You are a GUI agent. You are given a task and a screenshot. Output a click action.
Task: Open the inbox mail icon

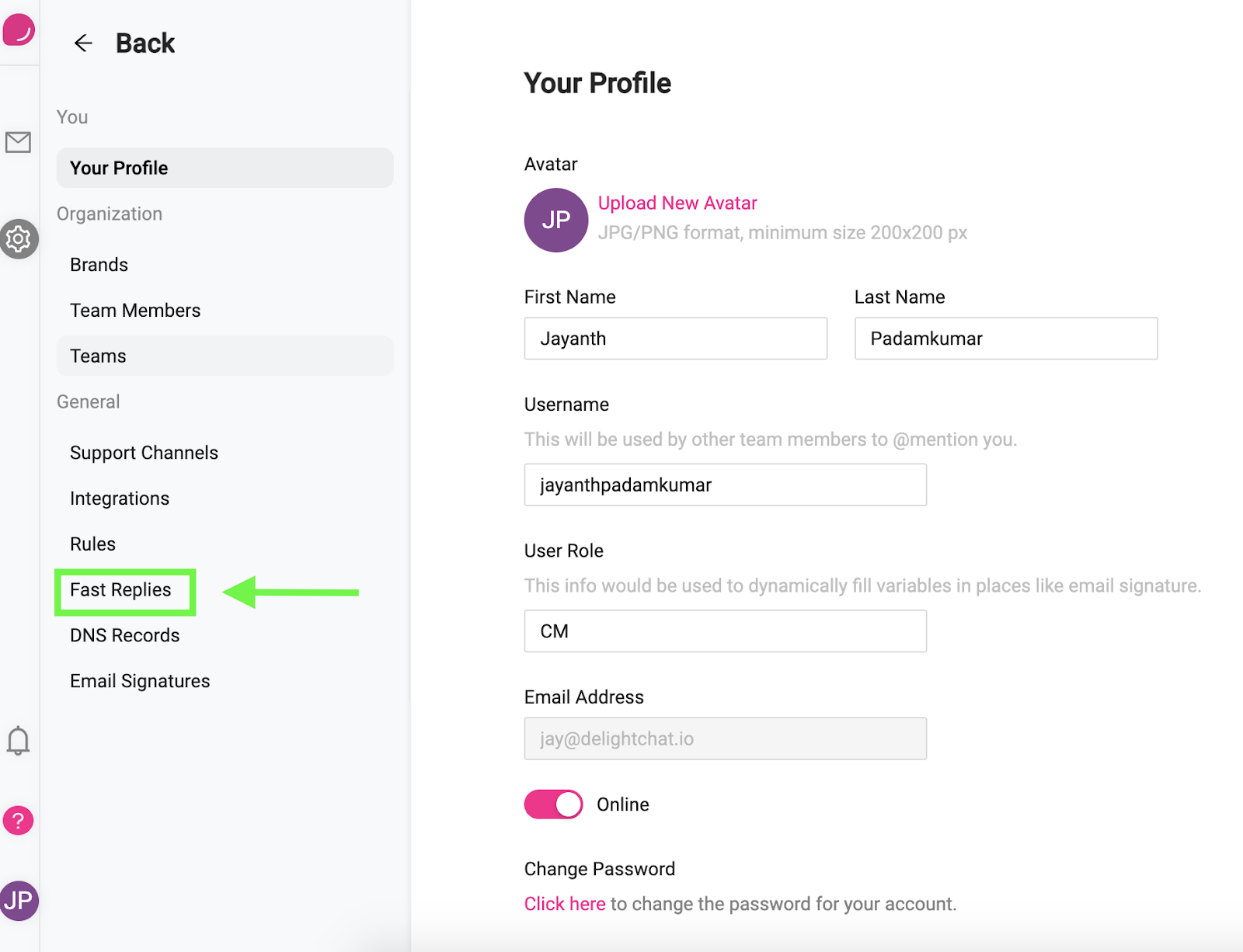point(18,142)
